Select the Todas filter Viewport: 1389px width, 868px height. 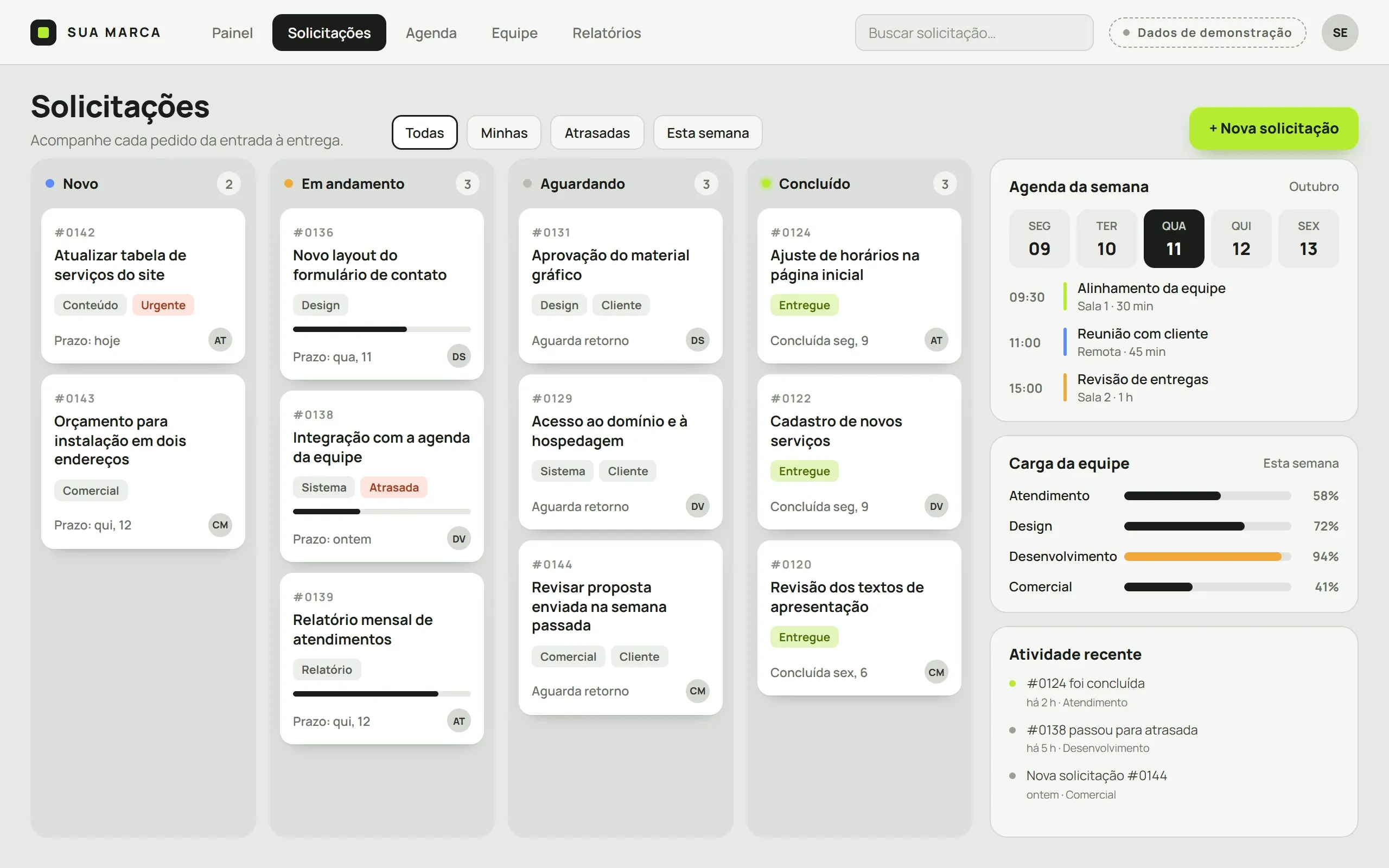click(425, 132)
